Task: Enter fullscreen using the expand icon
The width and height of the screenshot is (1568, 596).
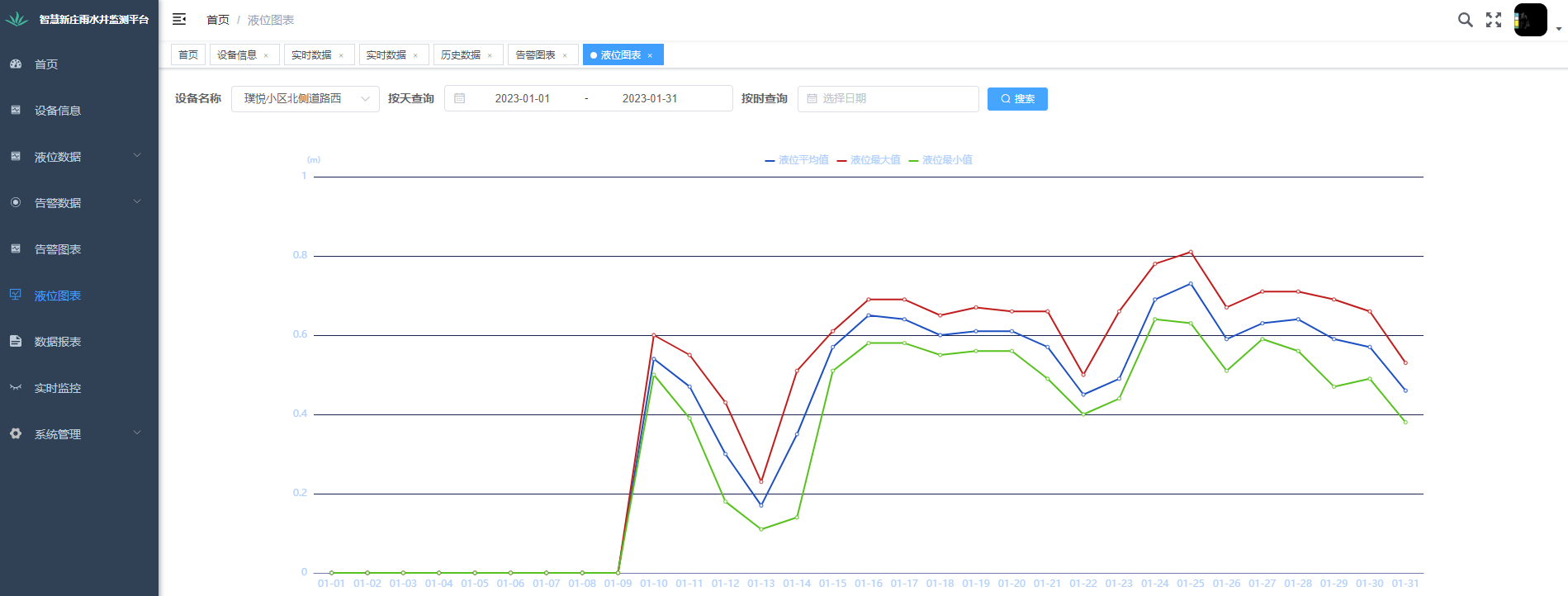Action: tap(1494, 20)
